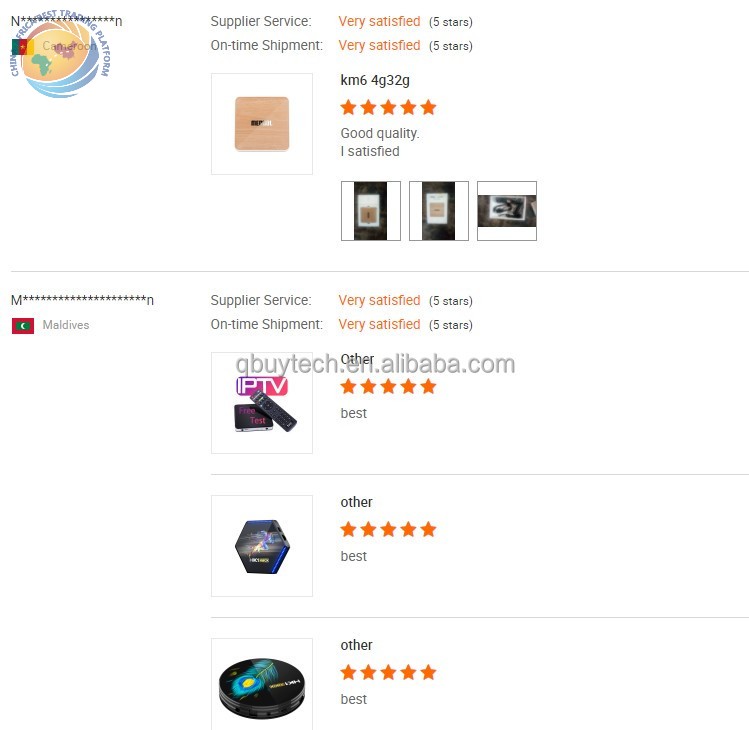This screenshot has width=749, height=730.
Task: Click the star rating under km6 4g32g
Action: [388, 107]
